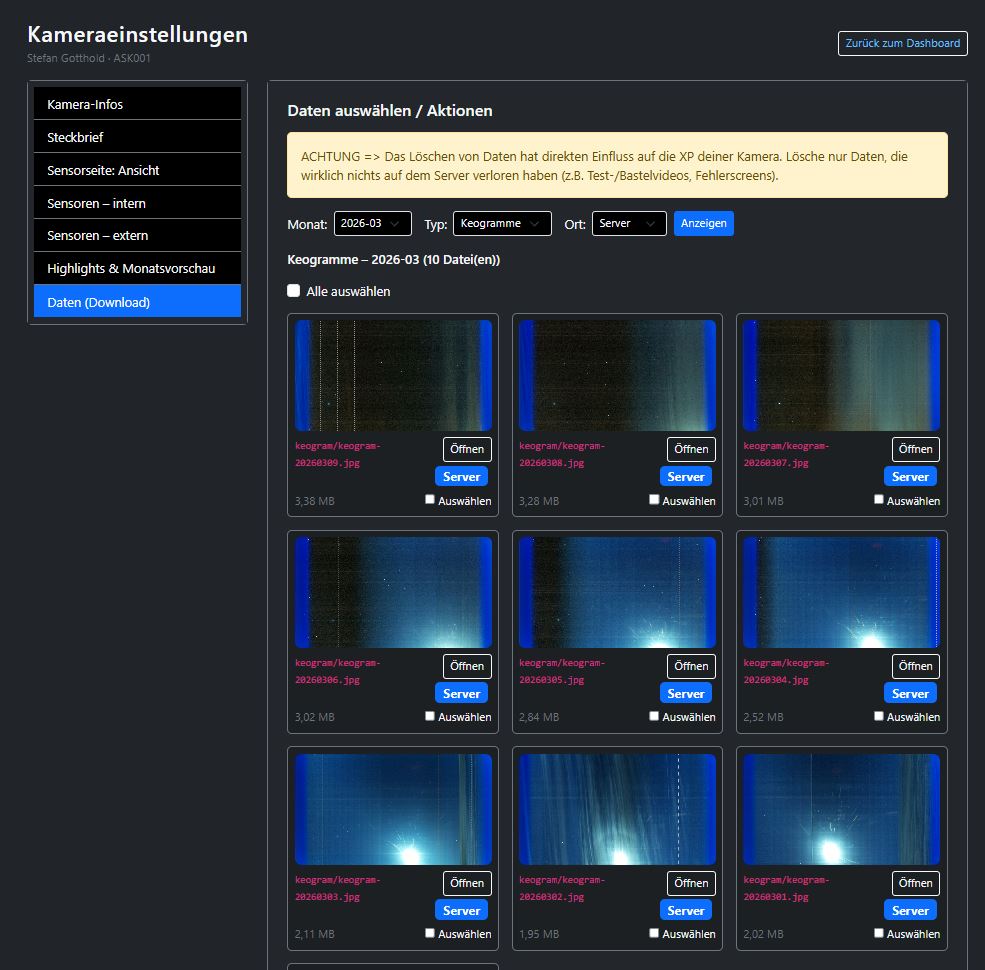The width and height of the screenshot is (985, 970).
Task: Select Sensoren – extern in the sidebar
Action: point(137,235)
